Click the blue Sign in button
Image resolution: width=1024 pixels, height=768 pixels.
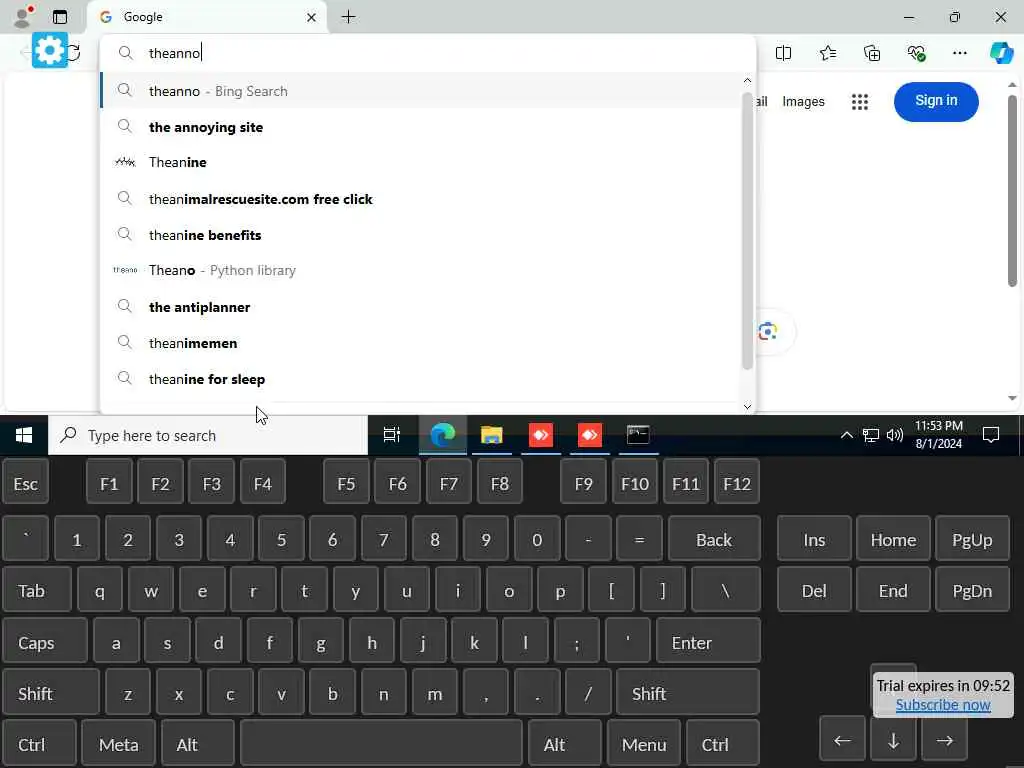click(936, 101)
